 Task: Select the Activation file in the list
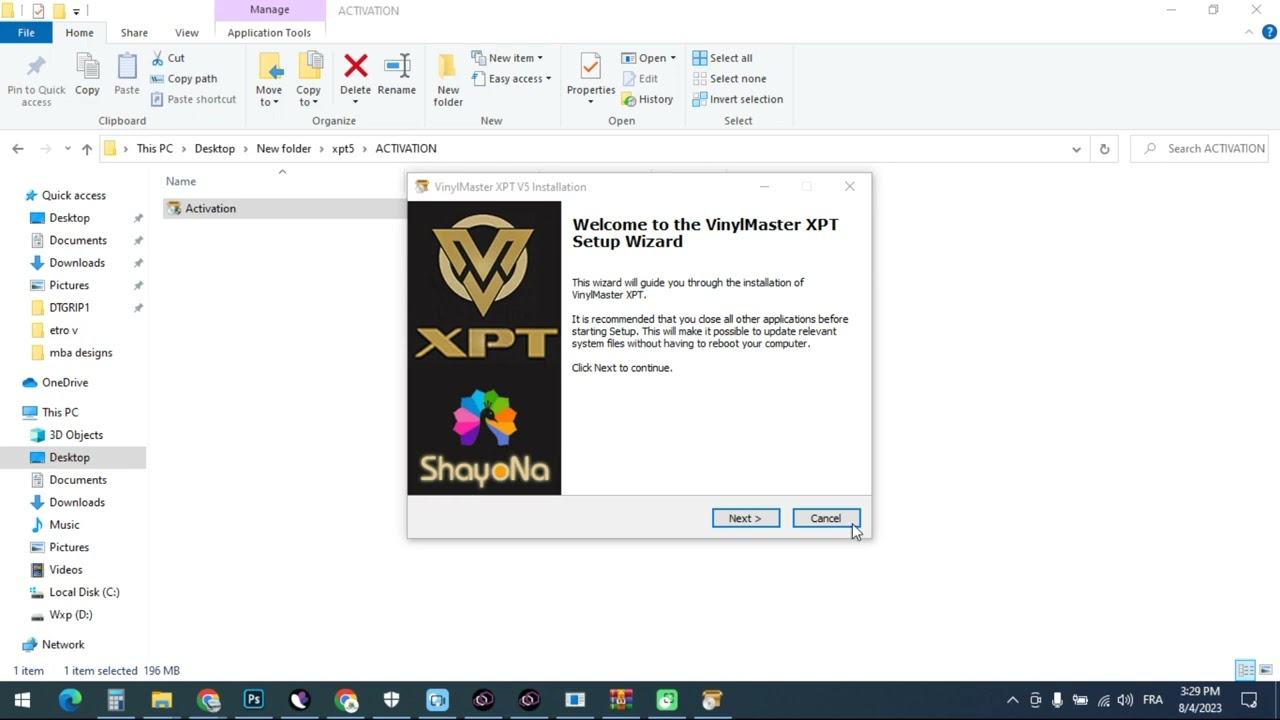284,208
